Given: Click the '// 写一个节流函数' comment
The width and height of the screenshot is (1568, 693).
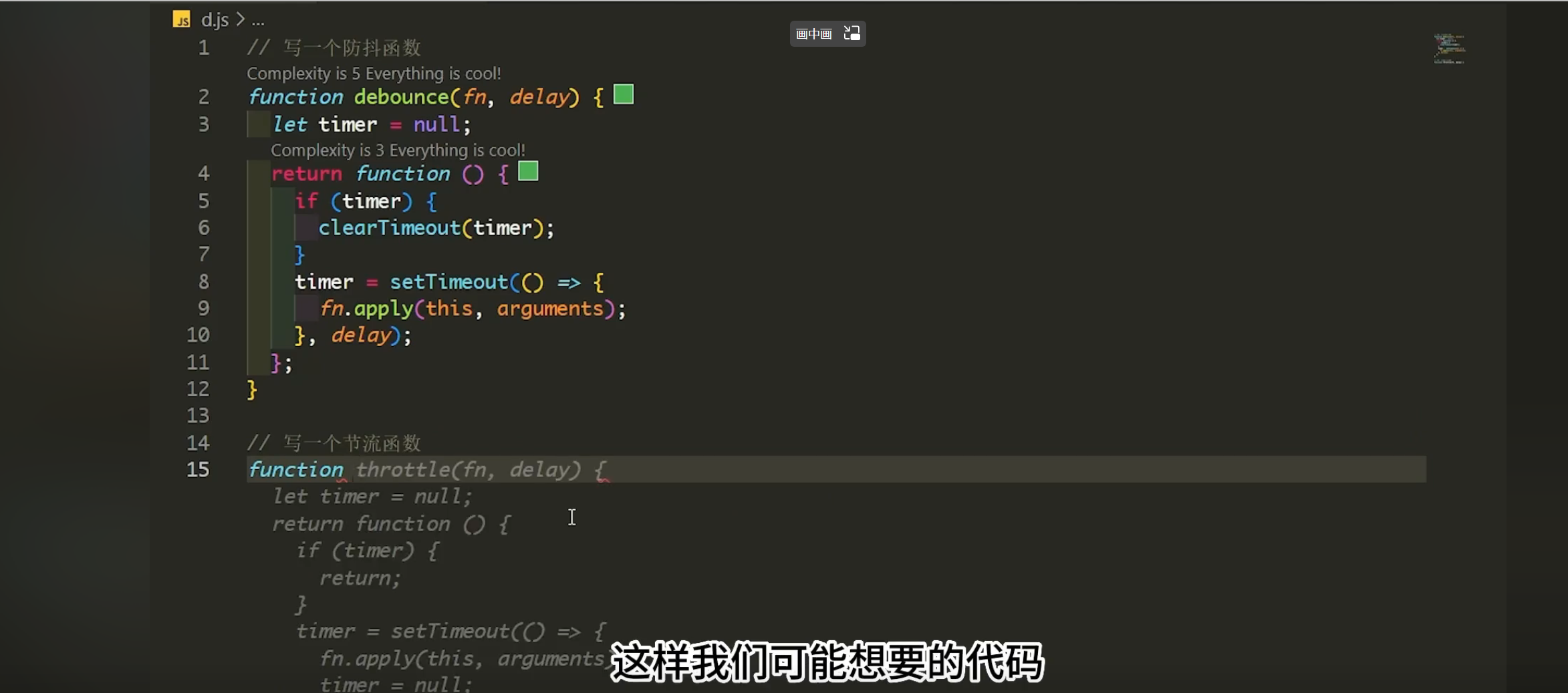Looking at the screenshot, I should point(334,443).
